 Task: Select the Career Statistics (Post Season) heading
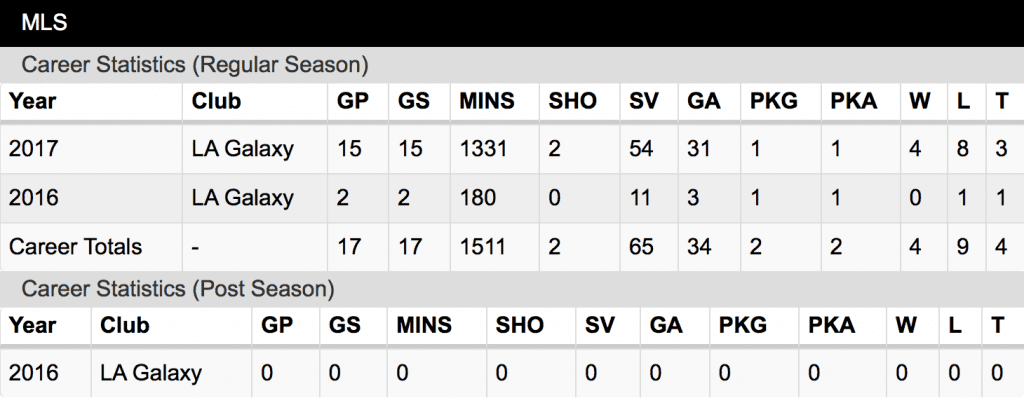pyautogui.click(x=178, y=289)
